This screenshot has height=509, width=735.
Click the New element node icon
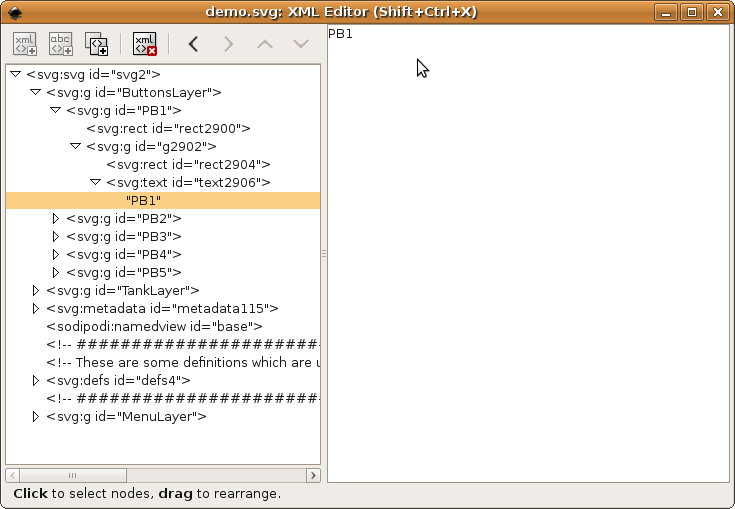pos(25,44)
